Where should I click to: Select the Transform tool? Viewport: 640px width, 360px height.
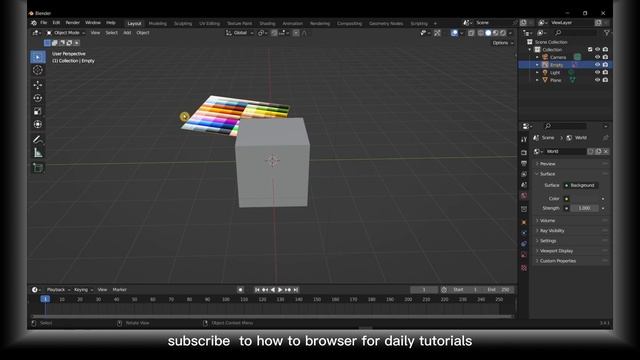(38, 124)
